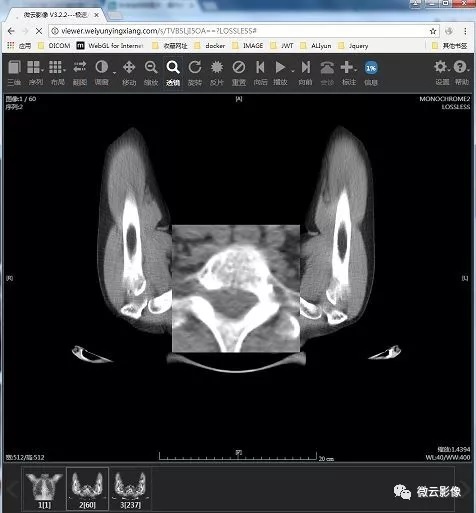The image size is (476, 513).
Task: Open the settings gear menu
Action: [442, 73]
